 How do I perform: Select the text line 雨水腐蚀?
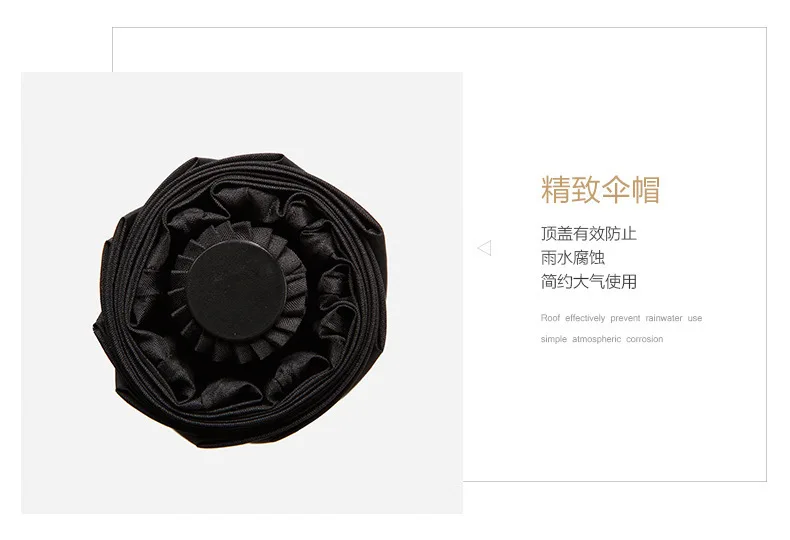point(573,257)
